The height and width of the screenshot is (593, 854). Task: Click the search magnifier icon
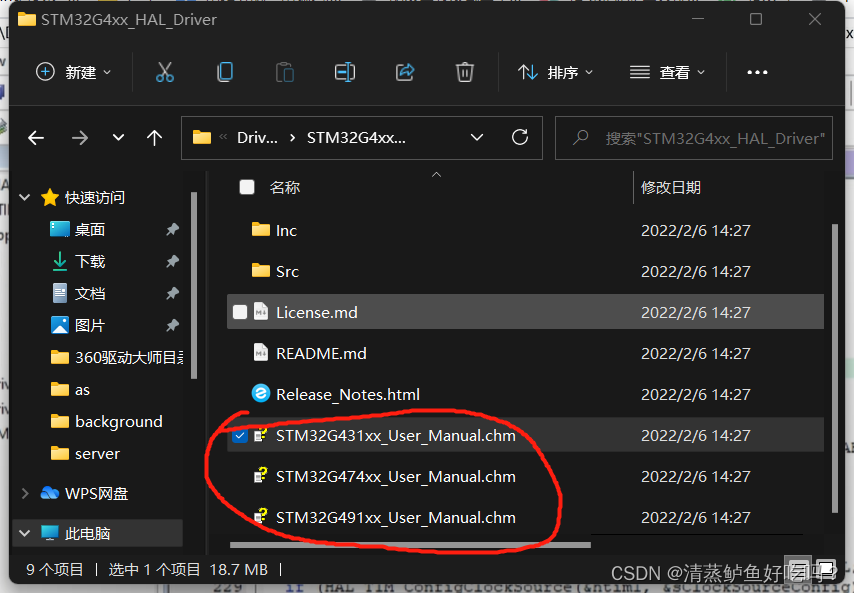pyautogui.click(x=581, y=137)
